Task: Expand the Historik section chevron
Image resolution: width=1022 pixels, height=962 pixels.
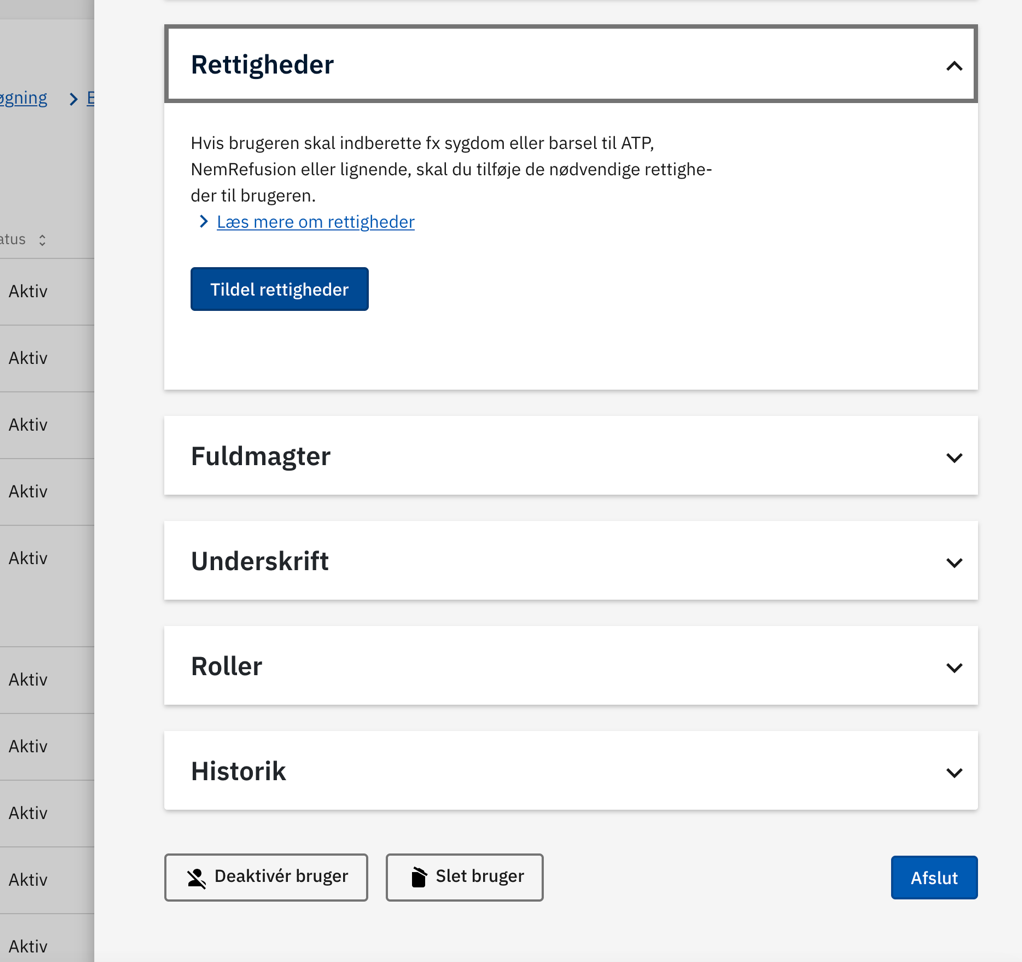Action: 954,772
